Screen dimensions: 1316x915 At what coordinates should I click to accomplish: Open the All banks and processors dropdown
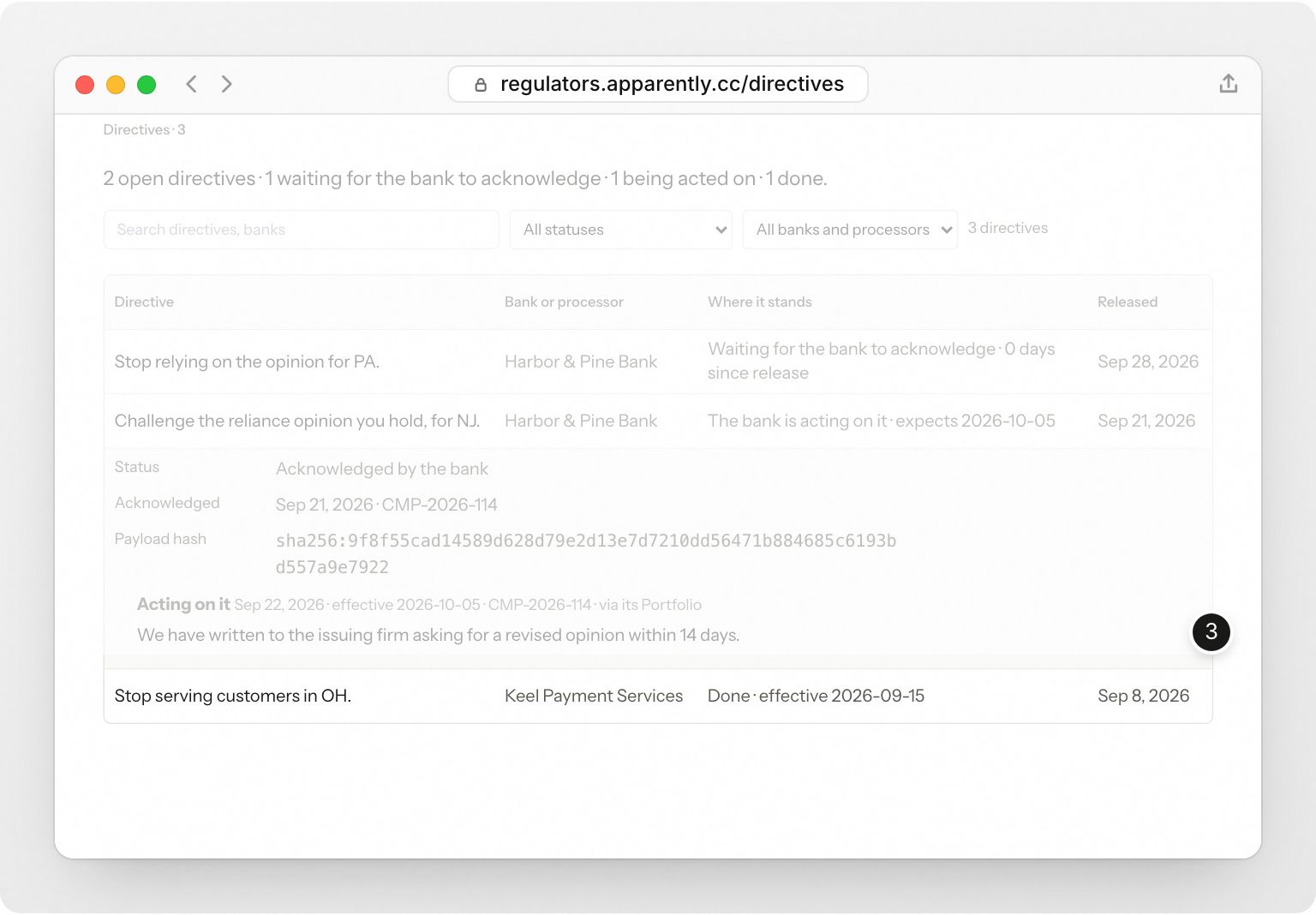click(850, 230)
